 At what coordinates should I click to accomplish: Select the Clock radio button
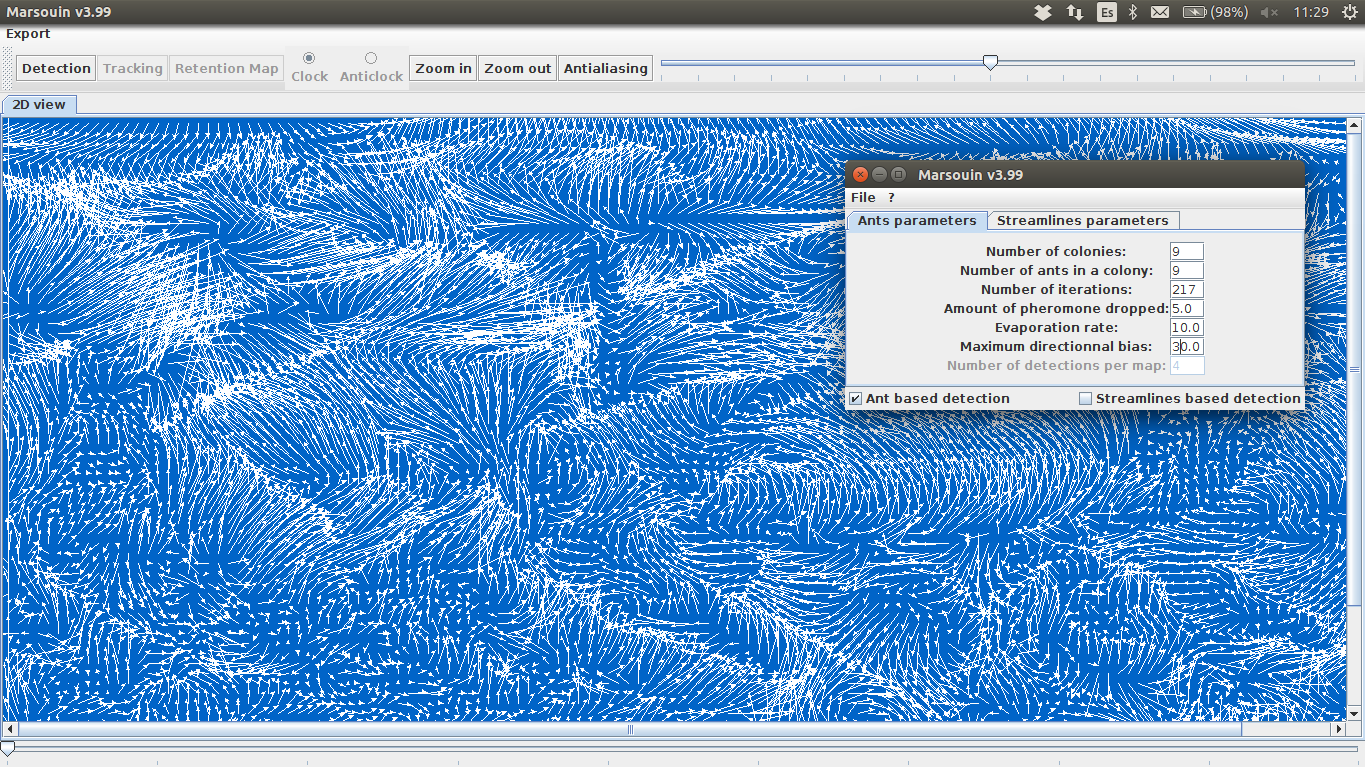tap(309, 58)
